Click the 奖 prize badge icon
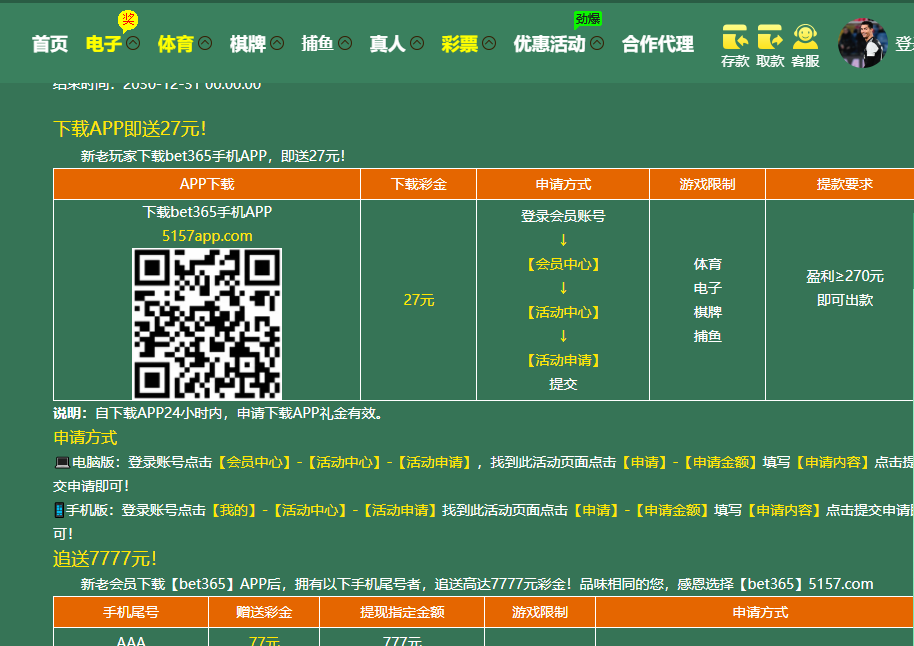Screen dimensions: 914x646 pyautogui.click(x=128, y=19)
